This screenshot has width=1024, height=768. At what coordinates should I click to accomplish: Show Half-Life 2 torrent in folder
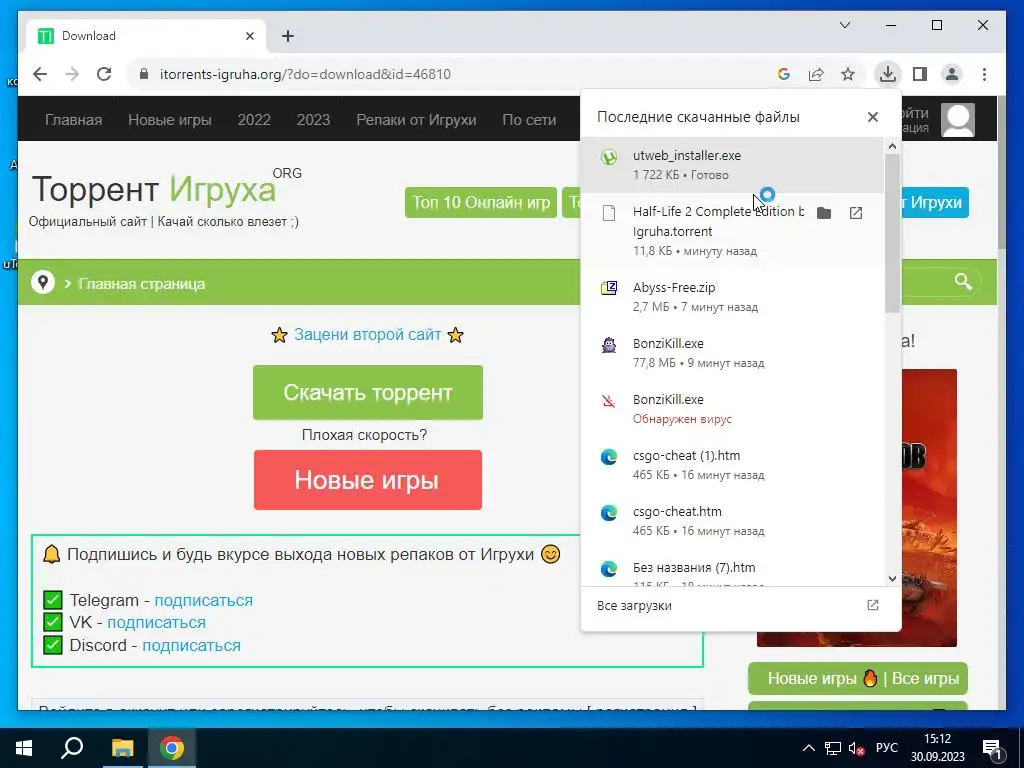824,213
